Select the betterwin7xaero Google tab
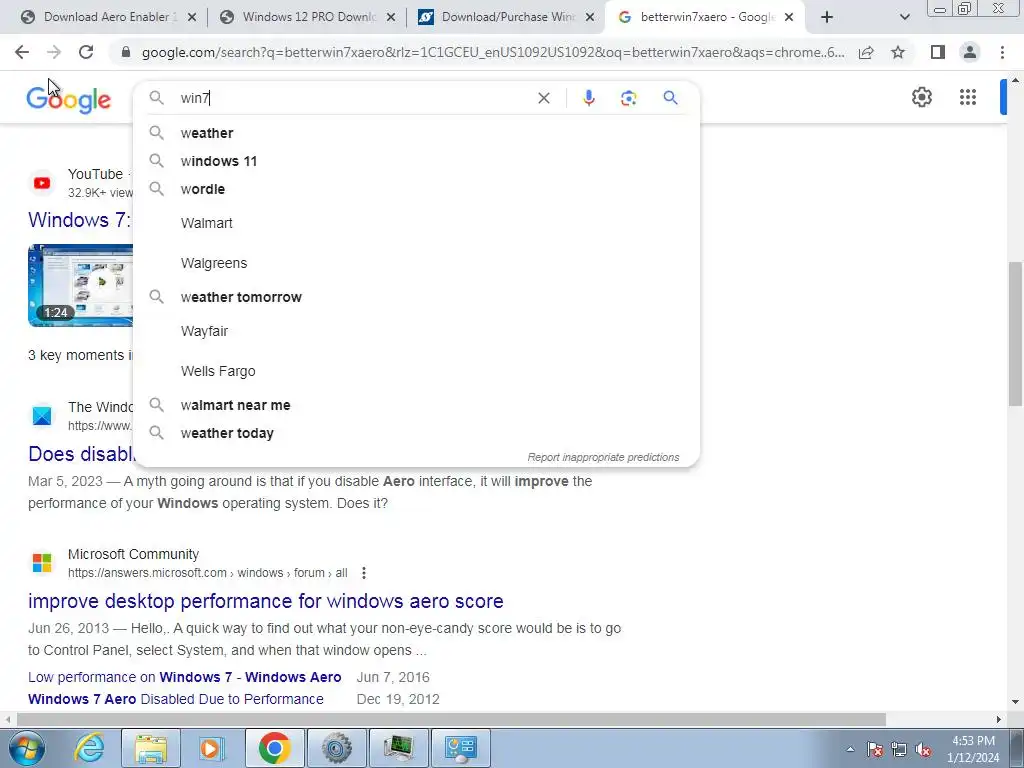Screen dimensions: 1024x768 coord(707,17)
